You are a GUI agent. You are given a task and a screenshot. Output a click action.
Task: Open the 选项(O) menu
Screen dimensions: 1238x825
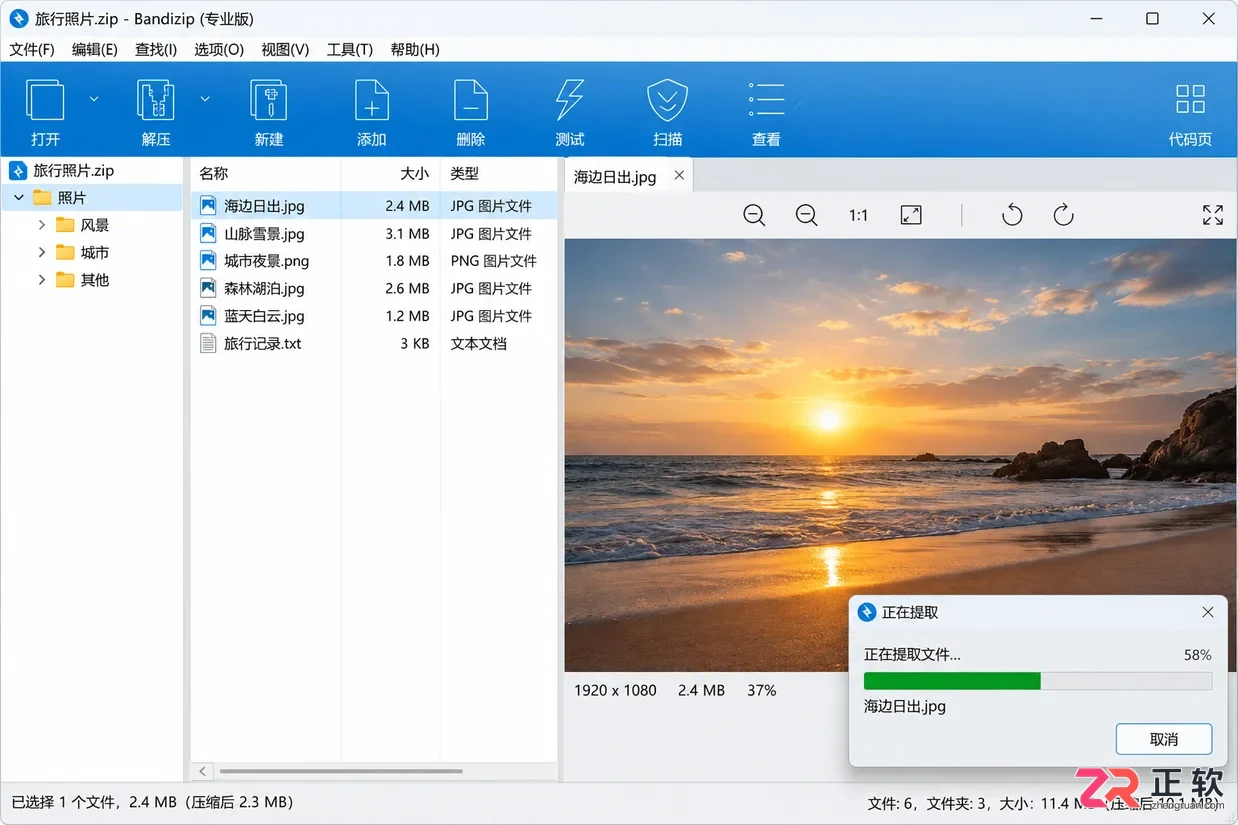(219, 49)
